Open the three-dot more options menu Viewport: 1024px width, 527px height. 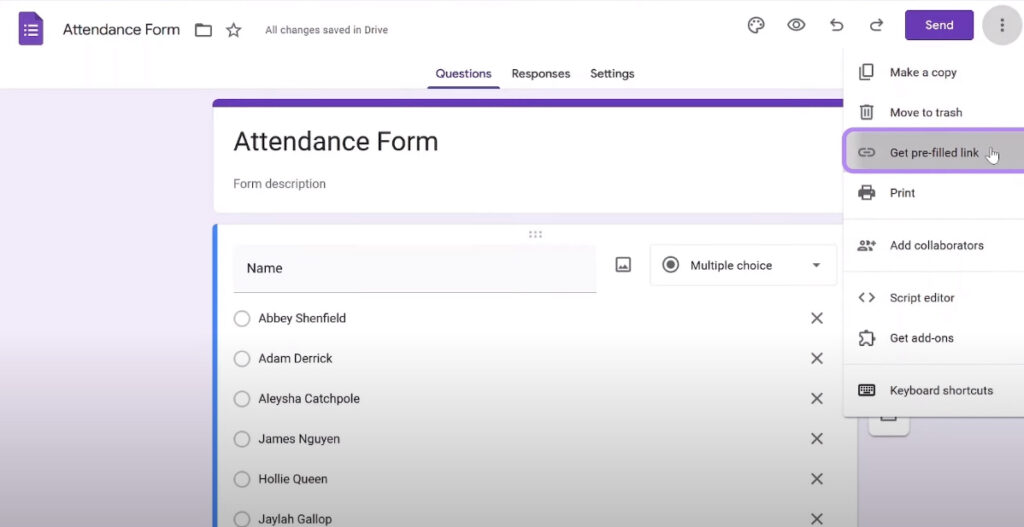coord(1002,25)
